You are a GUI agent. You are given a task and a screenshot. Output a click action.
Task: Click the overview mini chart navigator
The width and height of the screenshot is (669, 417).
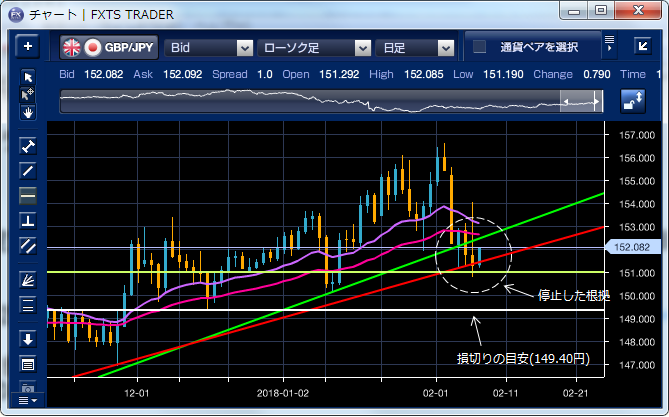[x=332, y=102]
